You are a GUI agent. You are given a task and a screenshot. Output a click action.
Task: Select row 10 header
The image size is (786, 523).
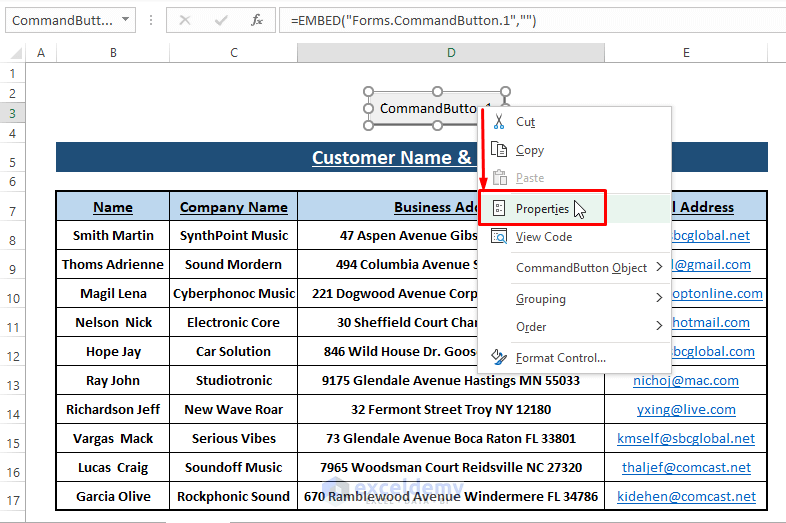[x=12, y=298]
